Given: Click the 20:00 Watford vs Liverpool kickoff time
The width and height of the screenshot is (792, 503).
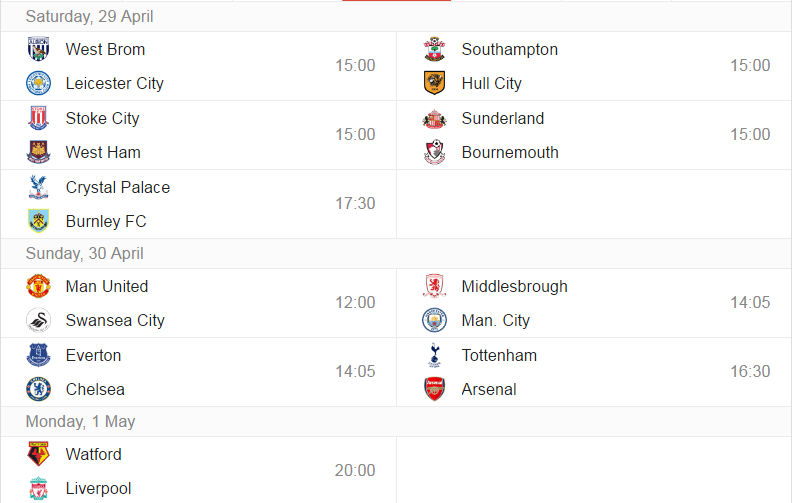Looking at the screenshot, I should point(355,470).
